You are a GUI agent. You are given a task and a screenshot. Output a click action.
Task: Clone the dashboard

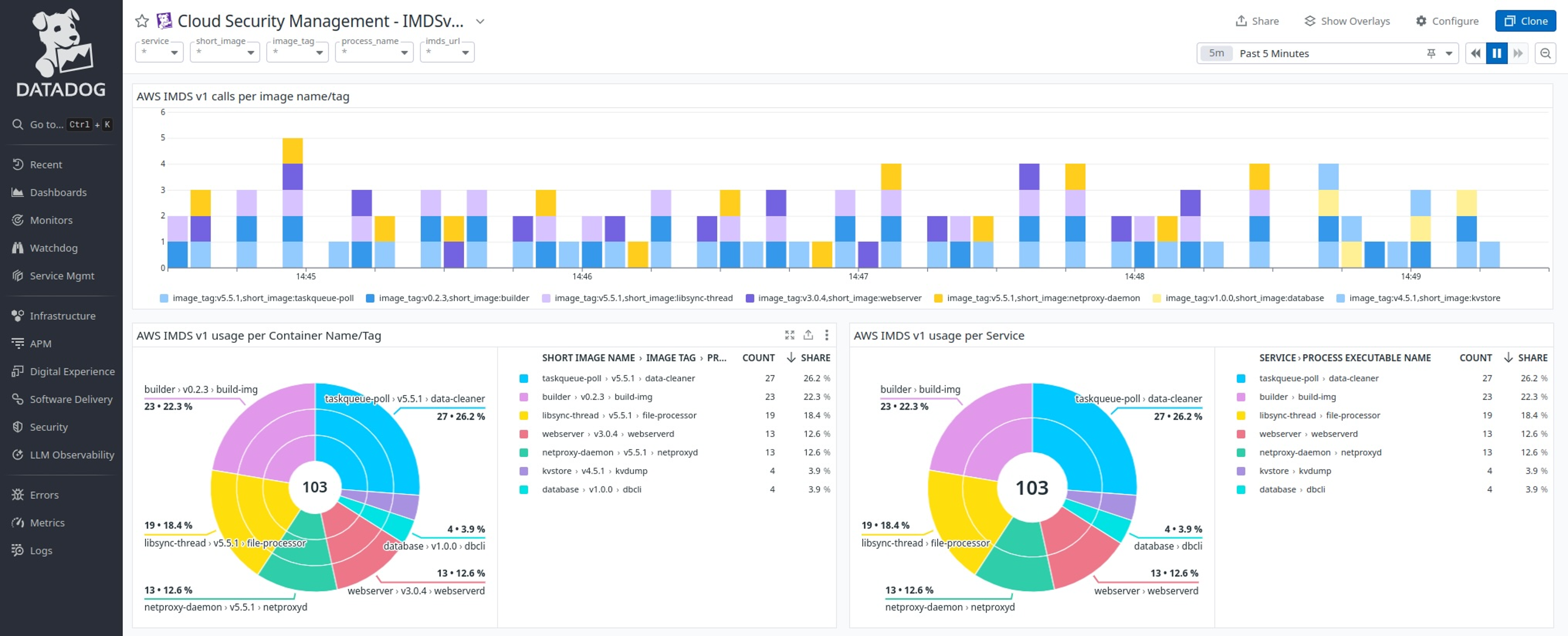(x=1526, y=20)
